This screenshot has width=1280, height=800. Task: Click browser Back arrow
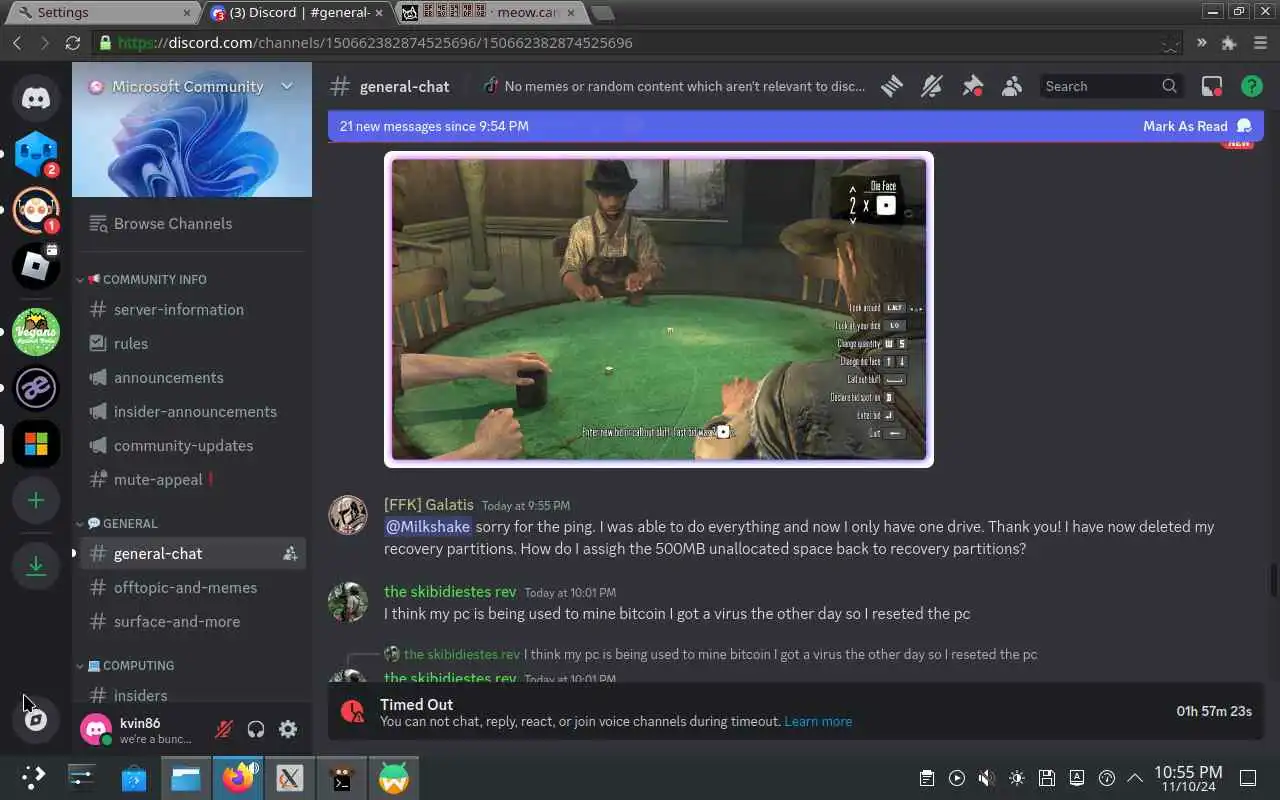point(17,43)
